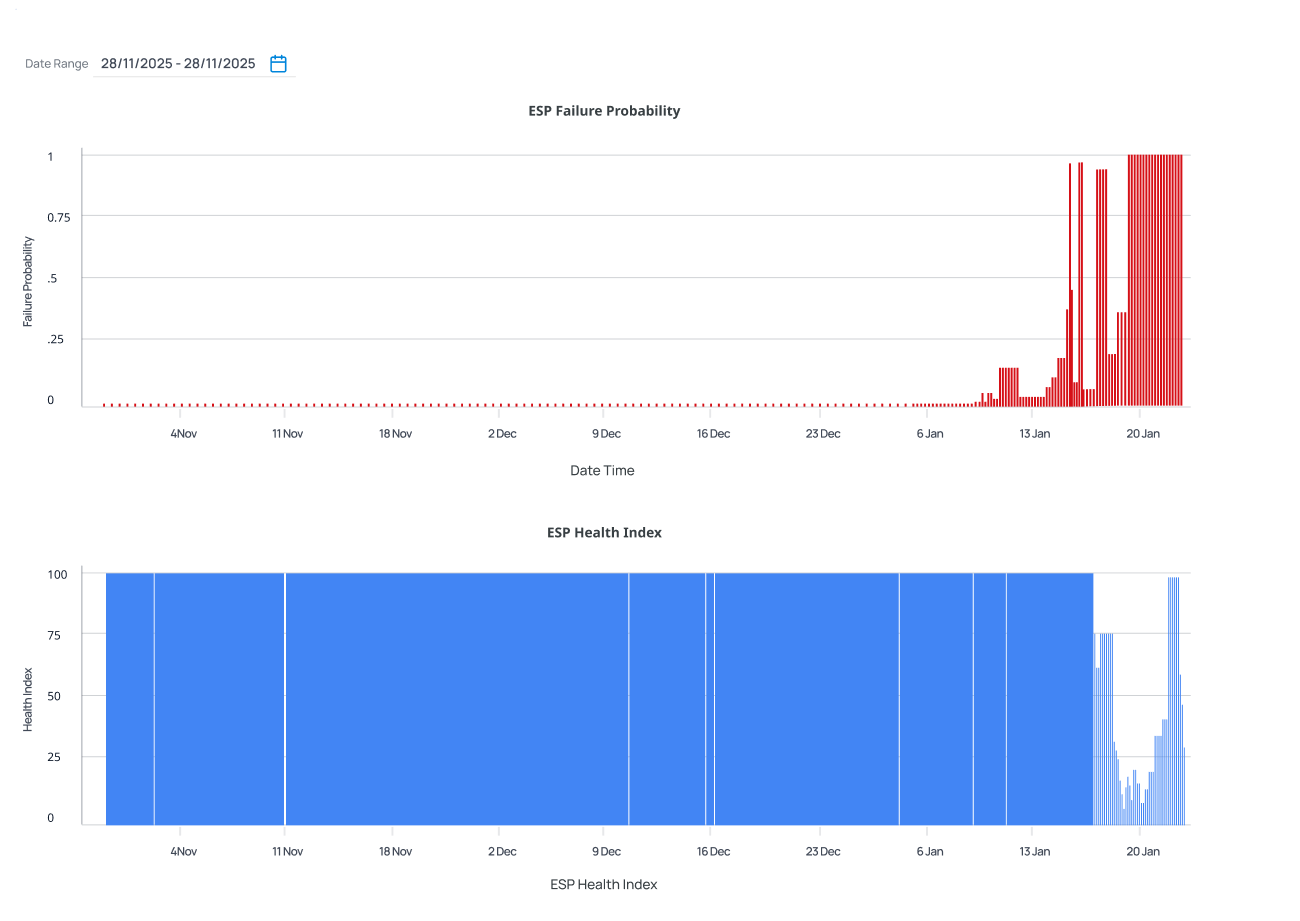The width and height of the screenshot is (1300, 921).
Task: Click 20 Jan label on failure probability chart
Action: (x=1143, y=434)
